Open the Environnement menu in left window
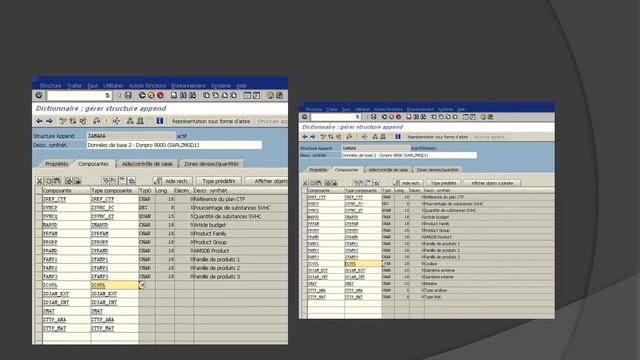The image size is (640, 360). tap(189, 86)
